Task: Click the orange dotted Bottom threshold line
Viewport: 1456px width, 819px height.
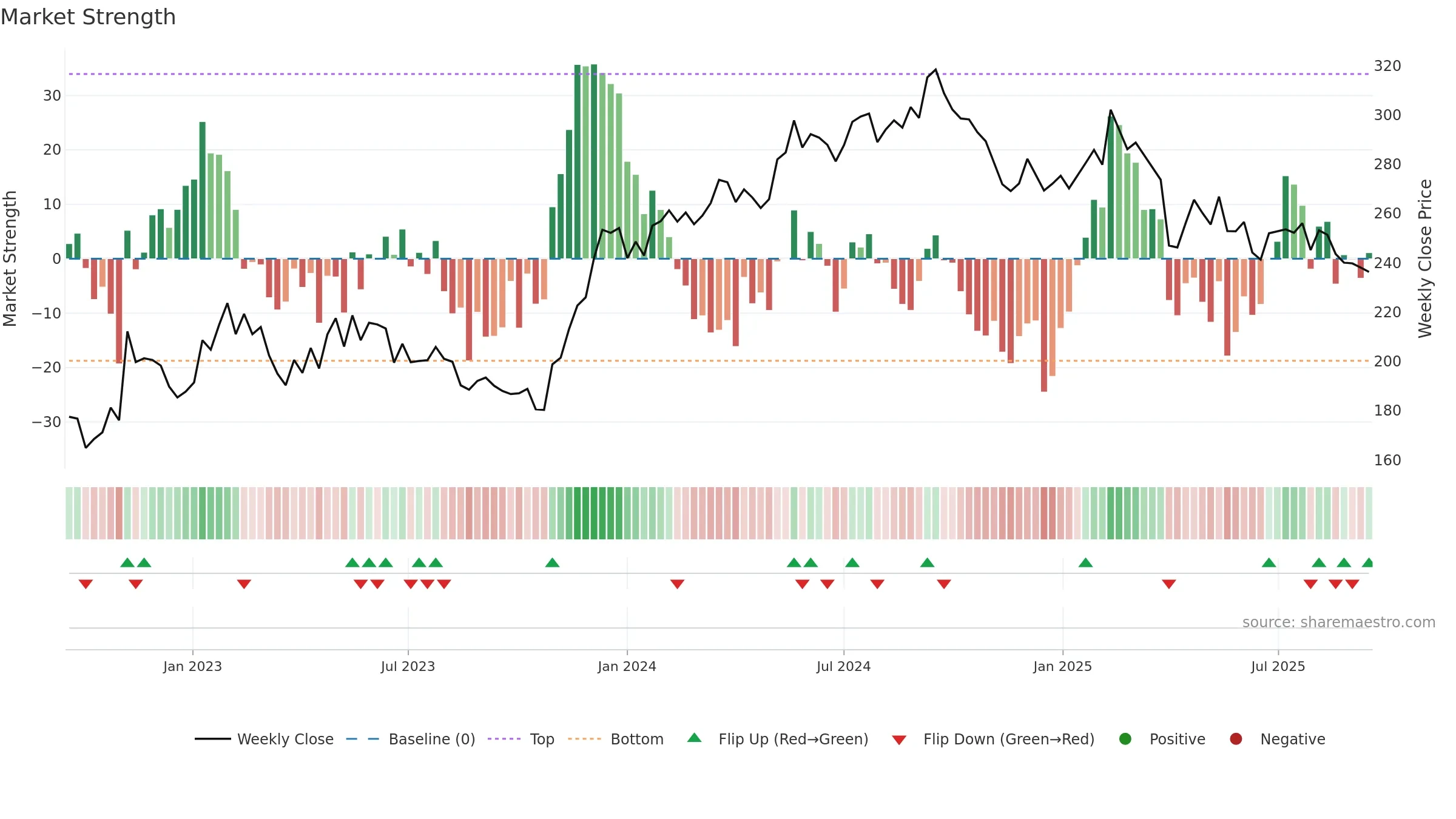Action: [x=719, y=361]
